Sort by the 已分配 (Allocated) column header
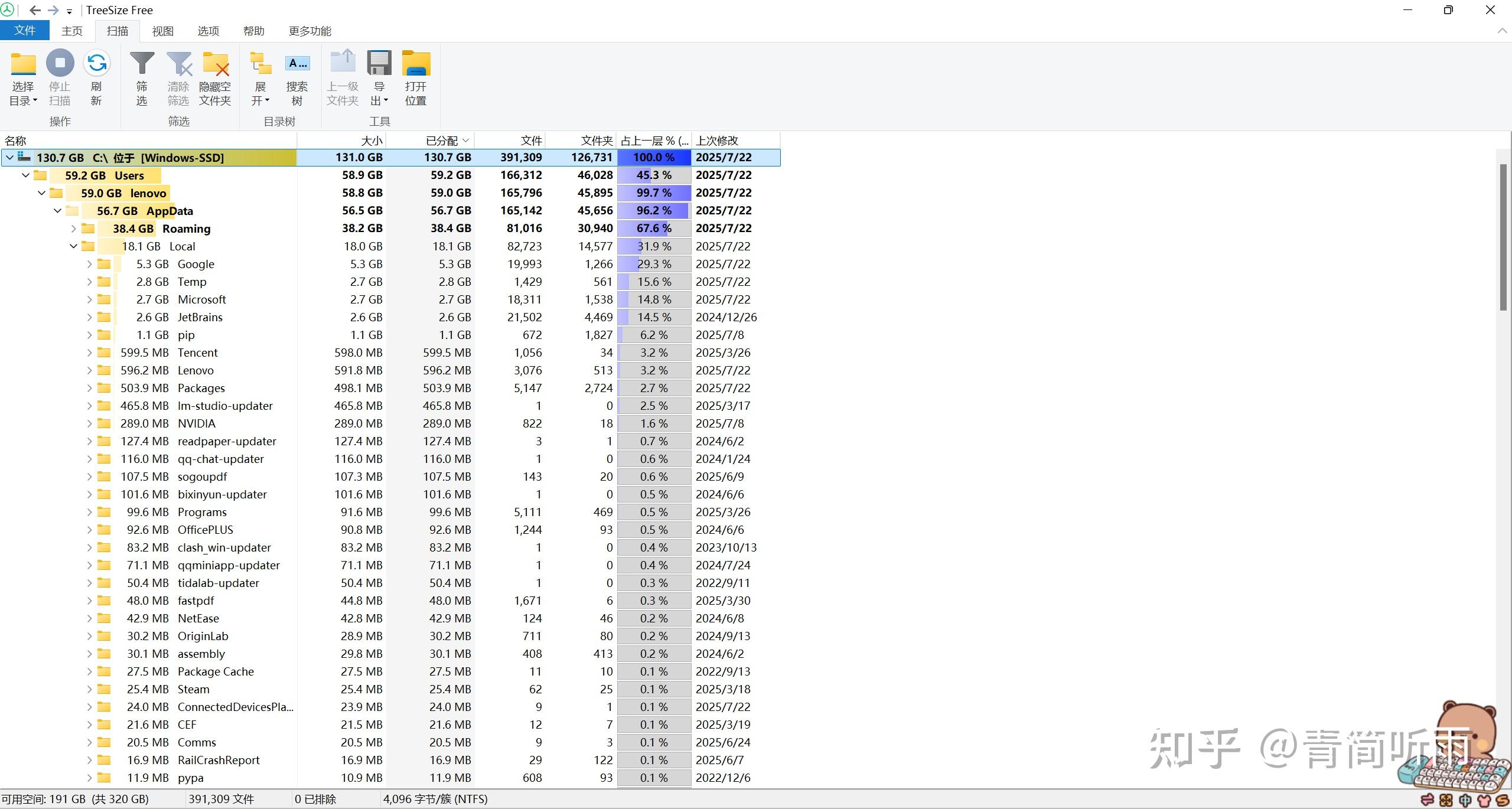 (x=441, y=141)
